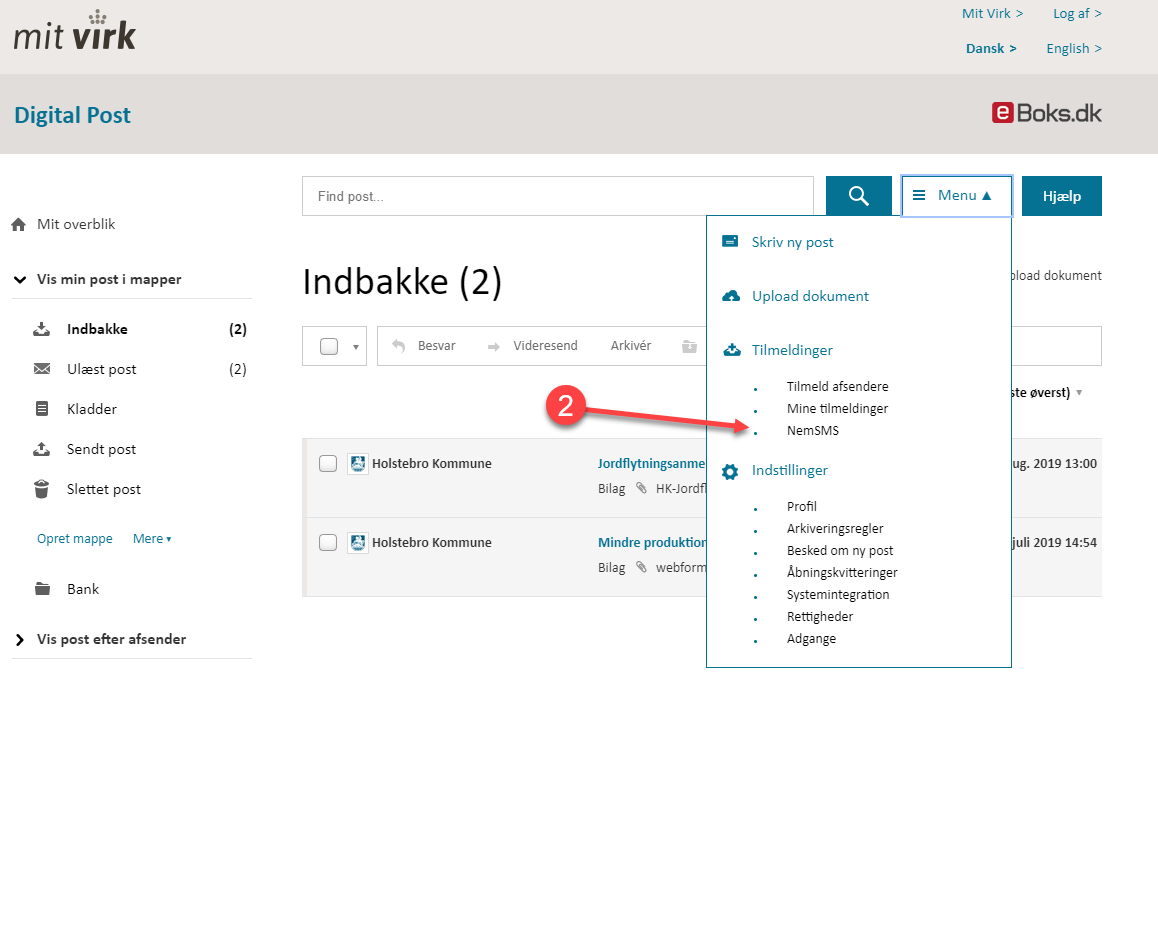Open Slettet post trash icon
1158x937 pixels.
42,489
